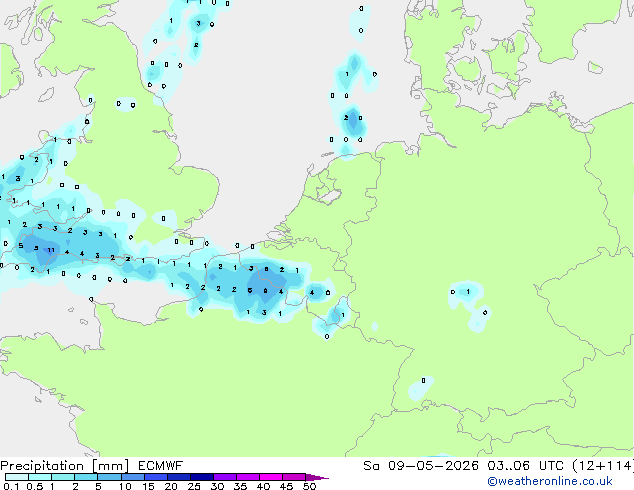Select the 10–15 mm legend swatch
Image resolution: width=634 pixels, height=490 pixels.
132,477
